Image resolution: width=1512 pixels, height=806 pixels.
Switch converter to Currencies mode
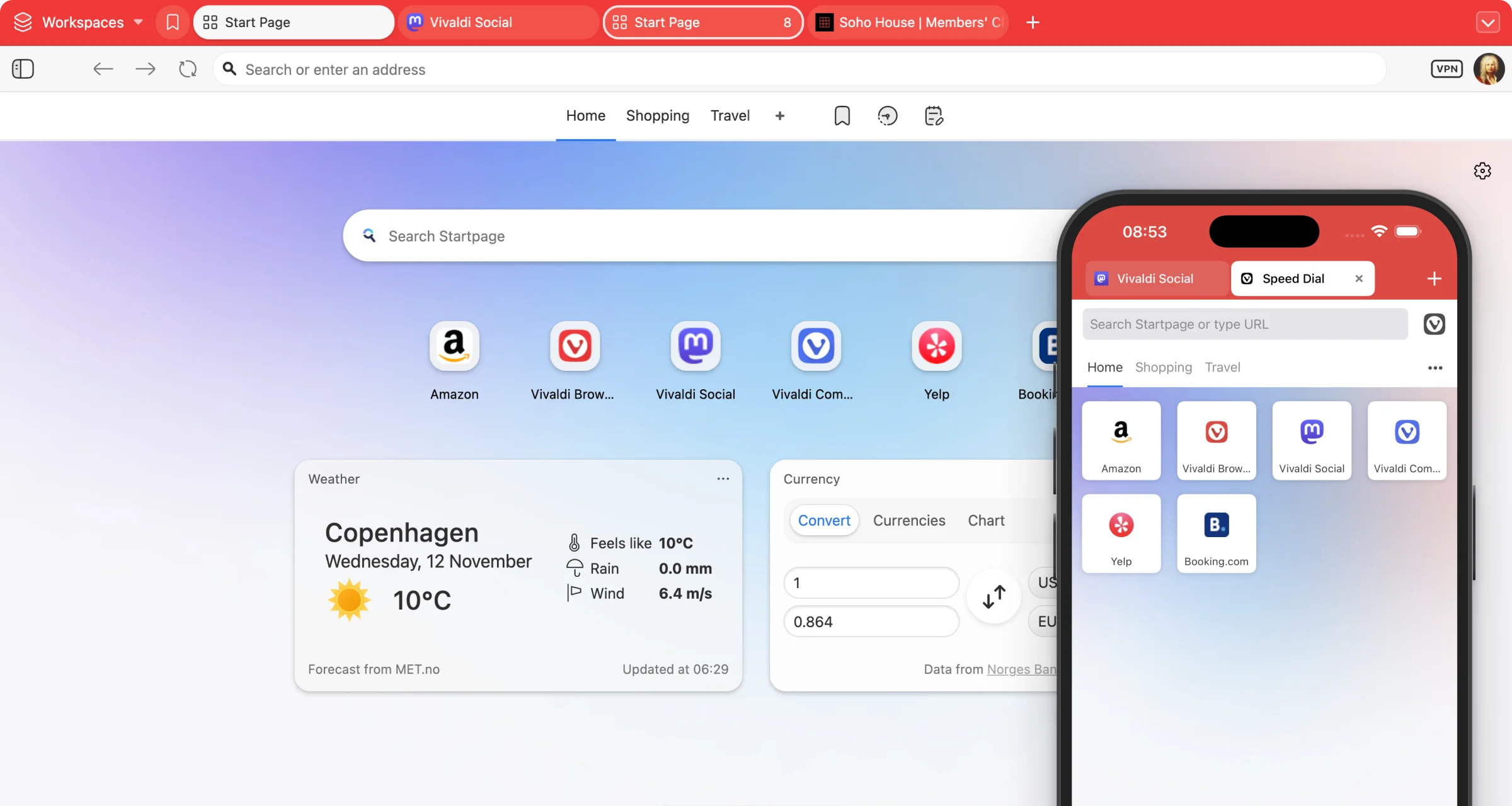(x=909, y=520)
